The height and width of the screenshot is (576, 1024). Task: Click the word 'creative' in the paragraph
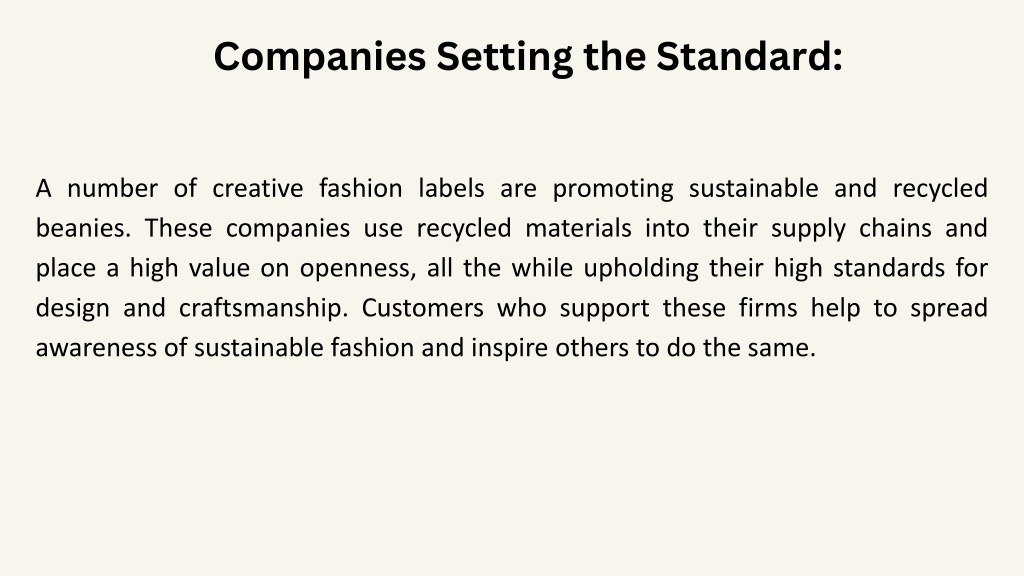[x=257, y=189]
